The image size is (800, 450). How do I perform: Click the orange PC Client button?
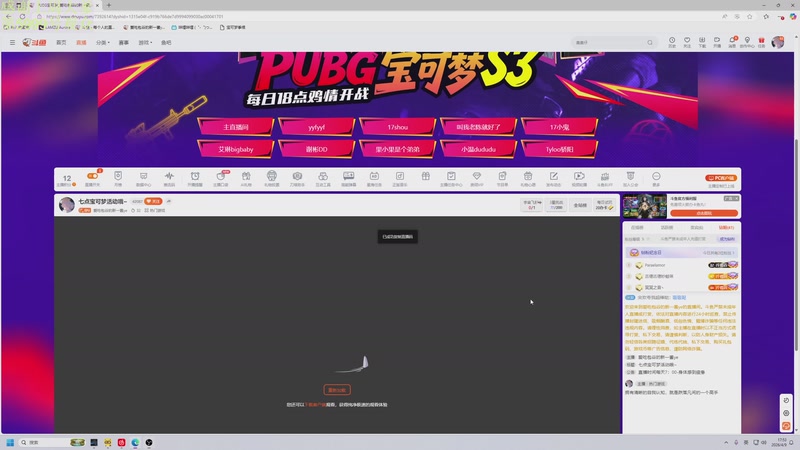[721, 178]
